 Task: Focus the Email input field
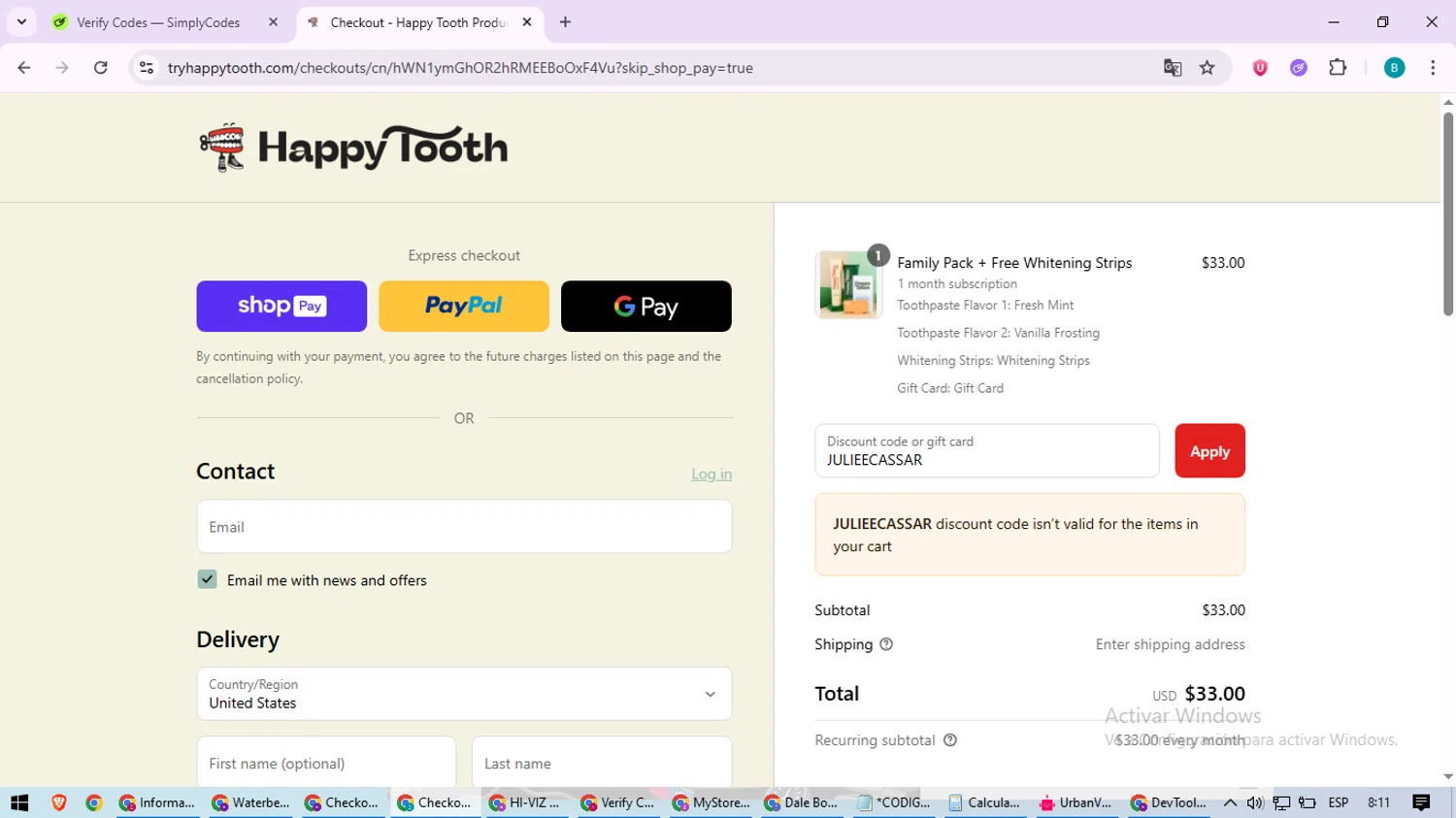coord(464,527)
